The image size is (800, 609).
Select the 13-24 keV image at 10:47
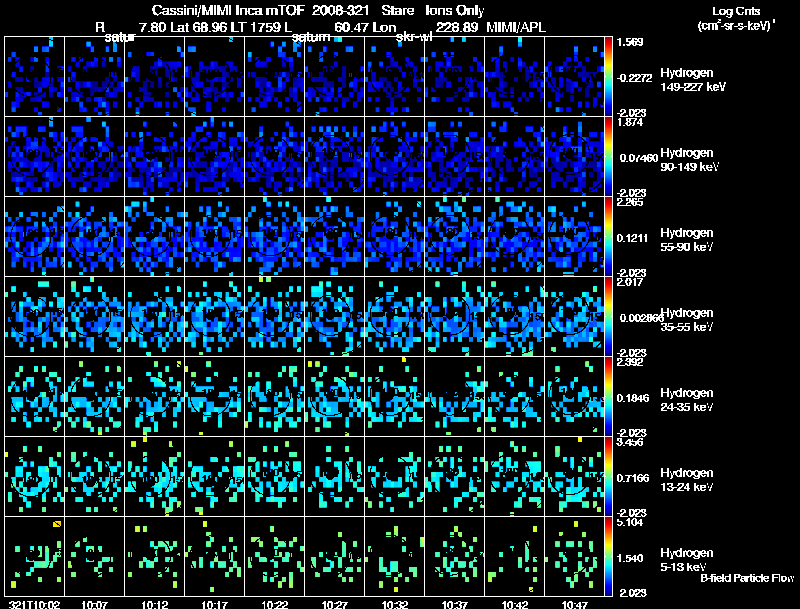[574, 476]
